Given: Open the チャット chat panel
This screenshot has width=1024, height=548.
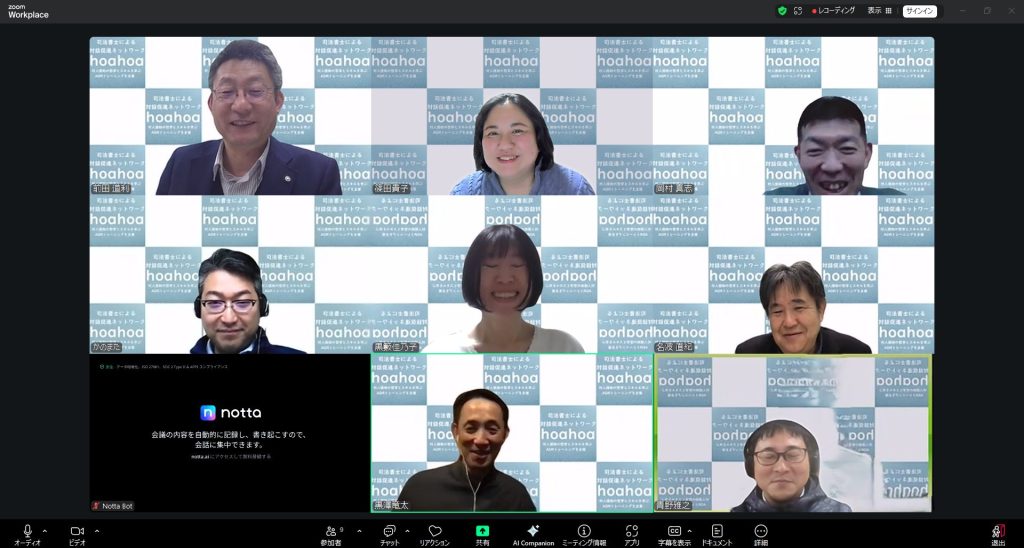Looking at the screenshot, I should point(389,532).
